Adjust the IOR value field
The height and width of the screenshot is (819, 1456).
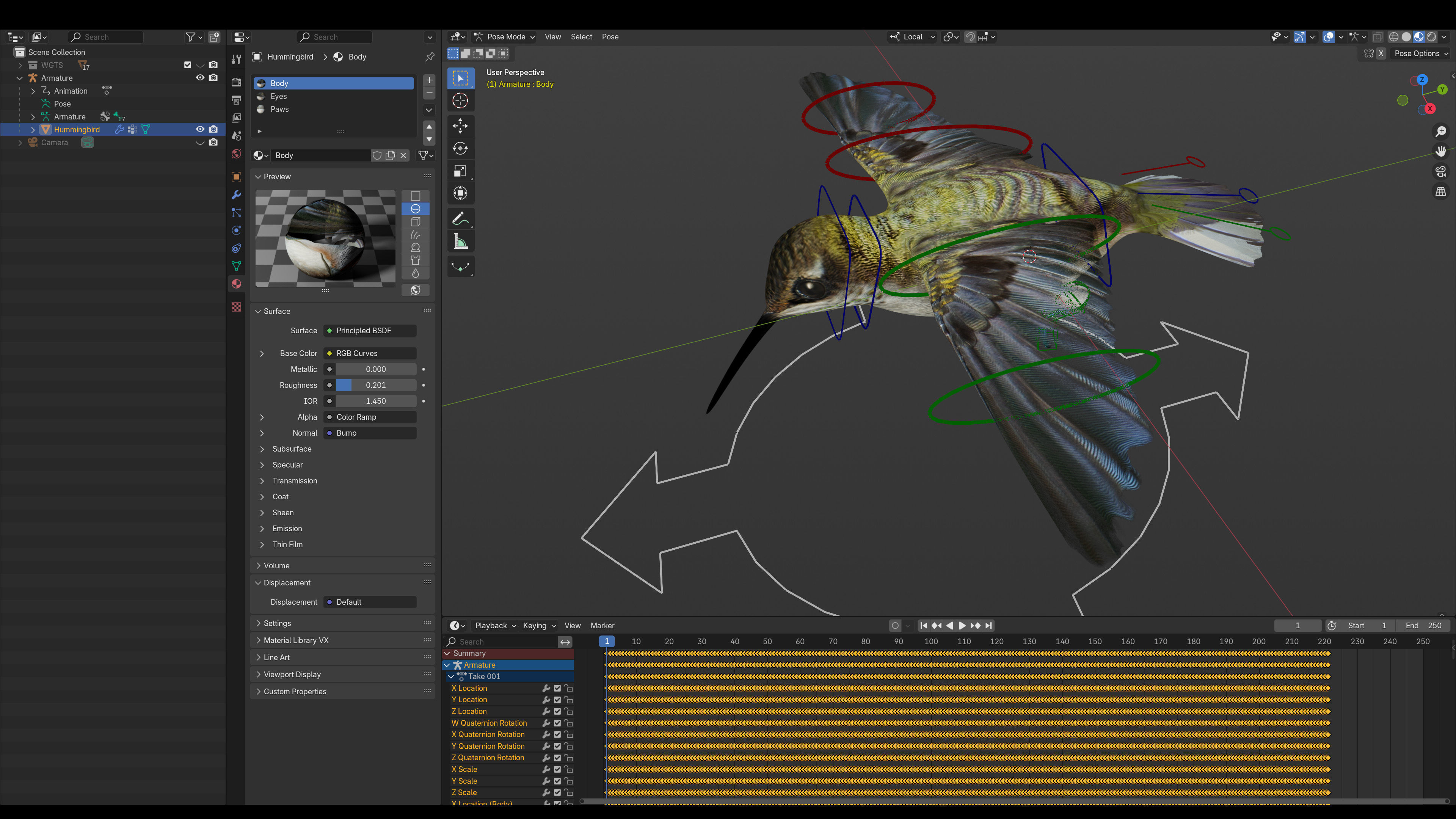click(x=376, y=401)
